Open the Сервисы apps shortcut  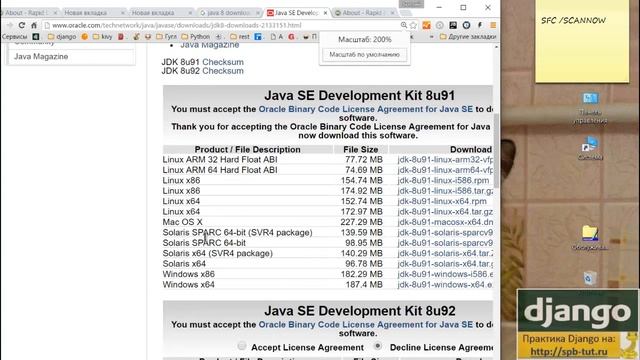pyautogui.click(x=14, y=37)
